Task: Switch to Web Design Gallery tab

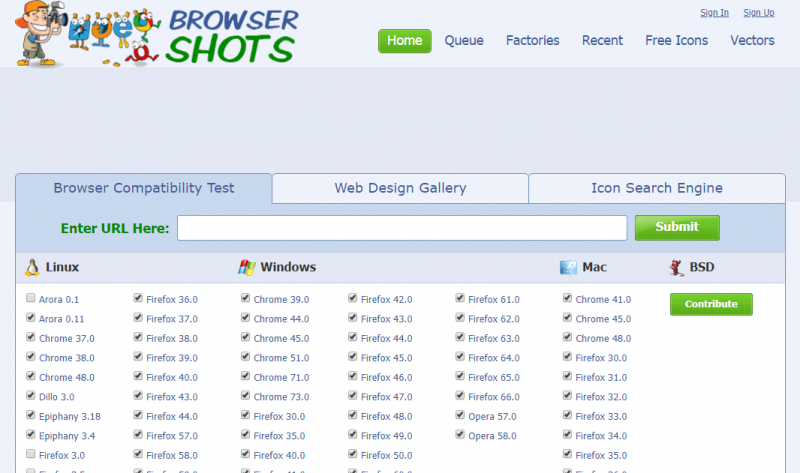Action: click(x=401, y=188)
